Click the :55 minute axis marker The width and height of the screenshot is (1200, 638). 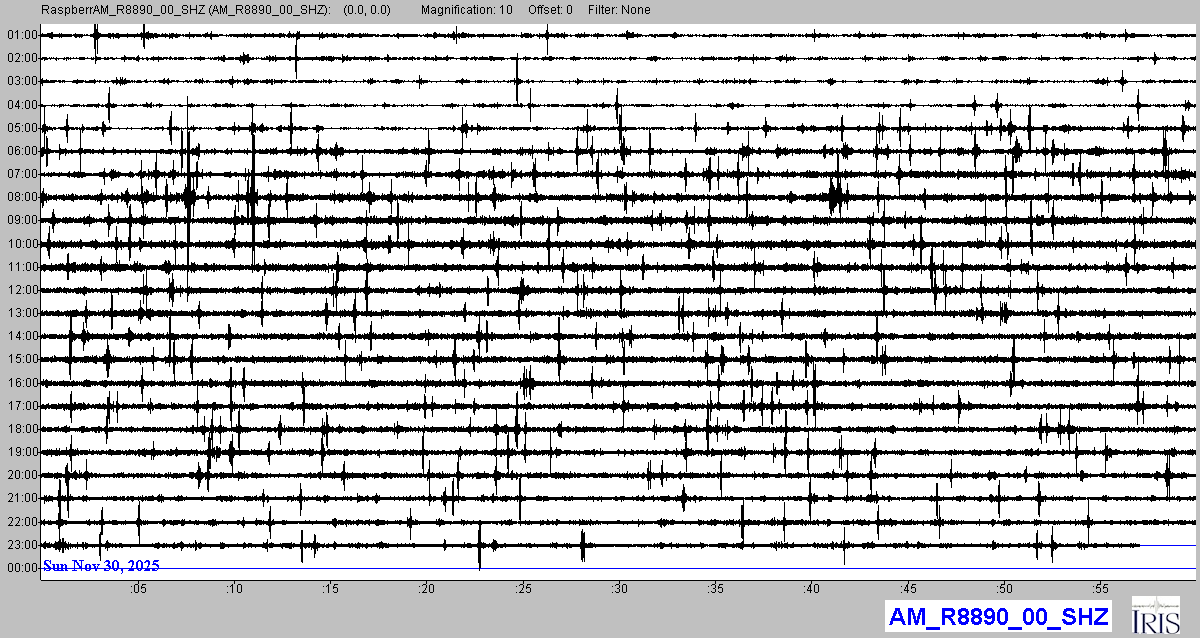1100,589
